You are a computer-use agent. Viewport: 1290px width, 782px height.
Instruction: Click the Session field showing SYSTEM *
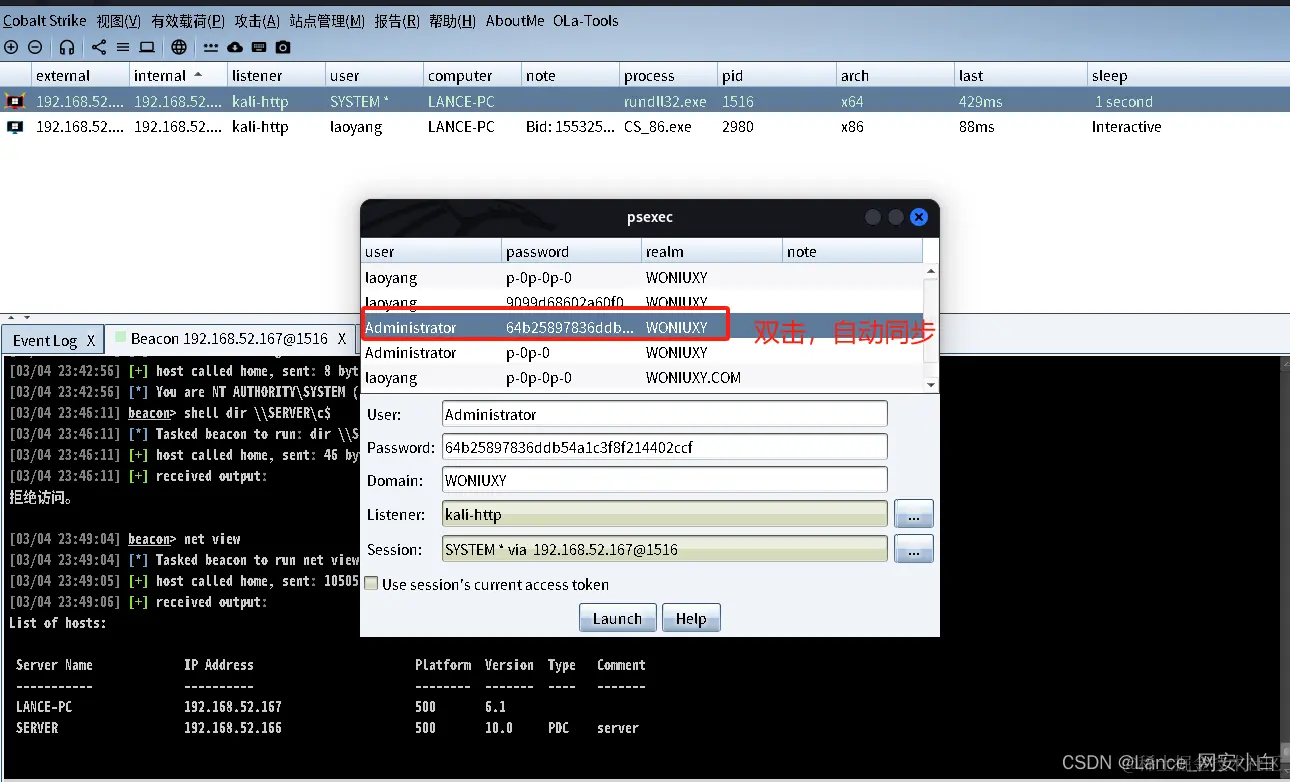point(664,549)
